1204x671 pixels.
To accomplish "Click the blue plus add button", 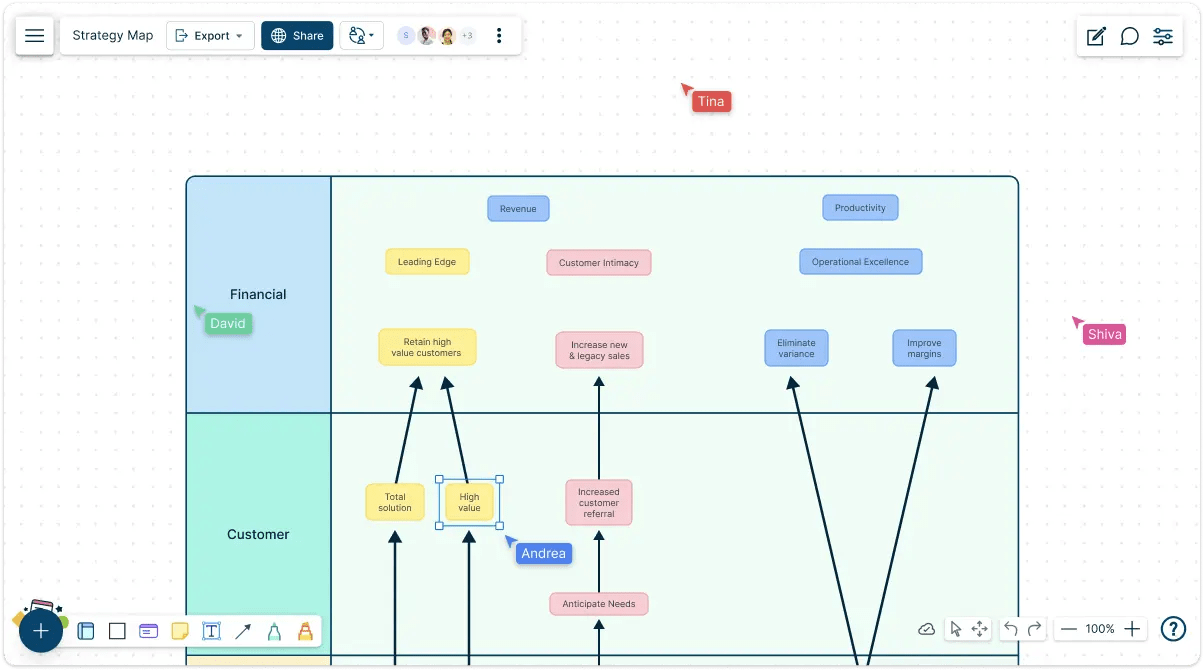I will click(41, 631).
